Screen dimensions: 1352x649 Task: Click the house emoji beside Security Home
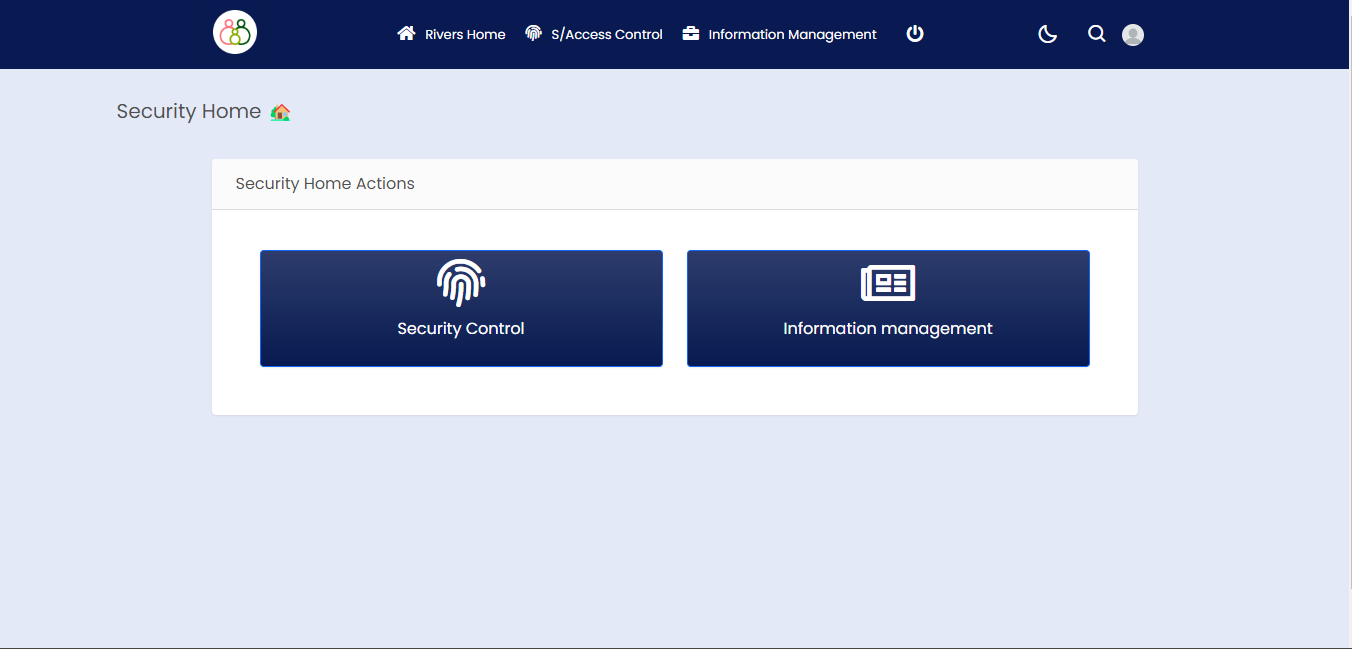click(x=281, y=112)
